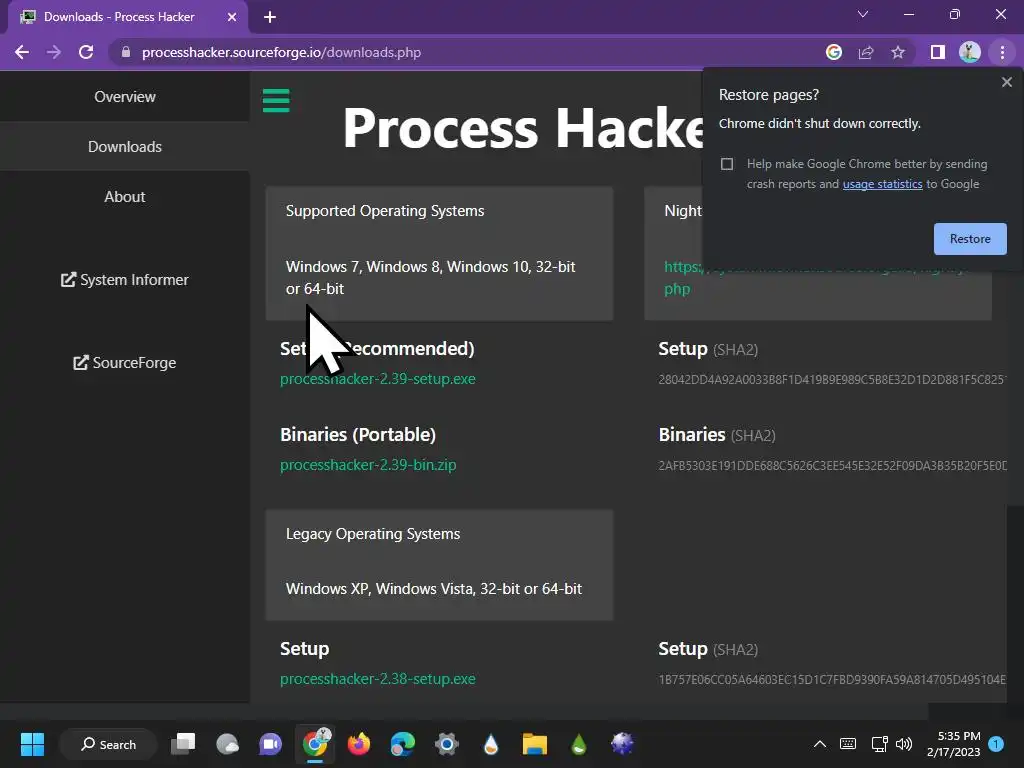Open a new tab with the plus button
The width and height of the screenshot is (1024, 768).
coord(270,17)
